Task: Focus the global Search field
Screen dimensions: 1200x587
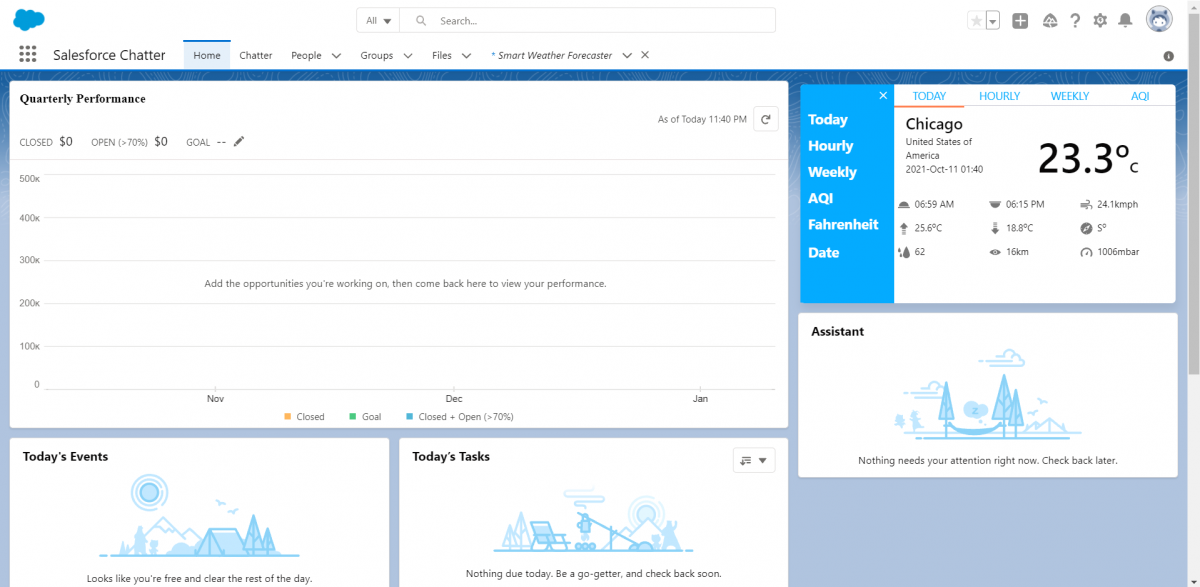Action: pyautogui.click(x=587, y=20)
